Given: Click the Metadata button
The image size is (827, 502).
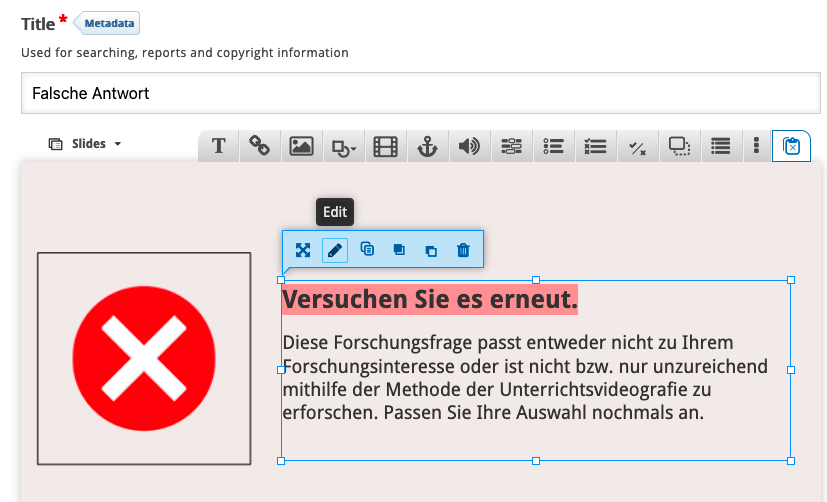Looking at the screenshot, I should tap(109, 23).
